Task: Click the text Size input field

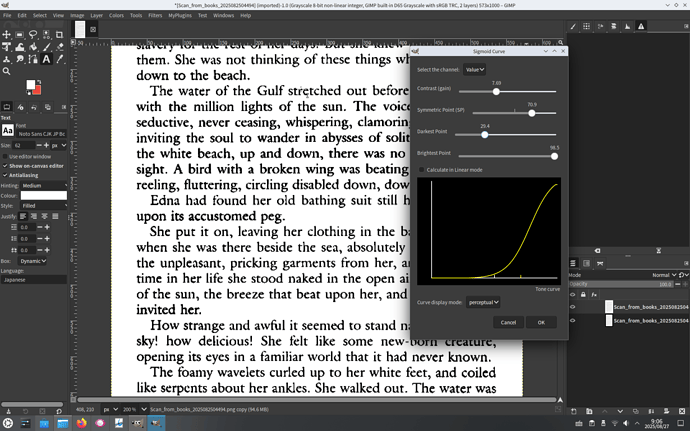Action: (x=24, y=145)
